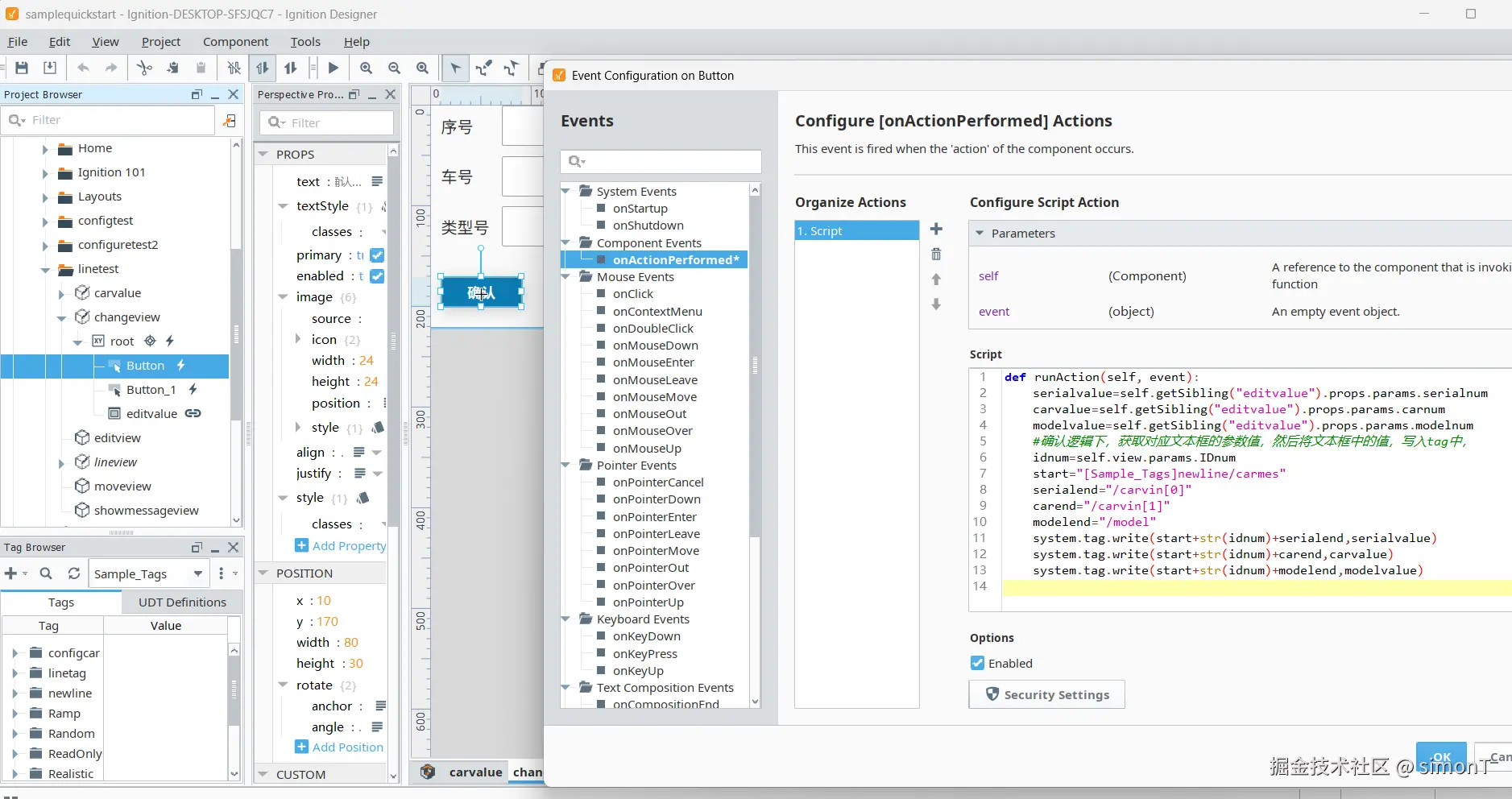Click the cut scissors icon in toolbar

144,68
